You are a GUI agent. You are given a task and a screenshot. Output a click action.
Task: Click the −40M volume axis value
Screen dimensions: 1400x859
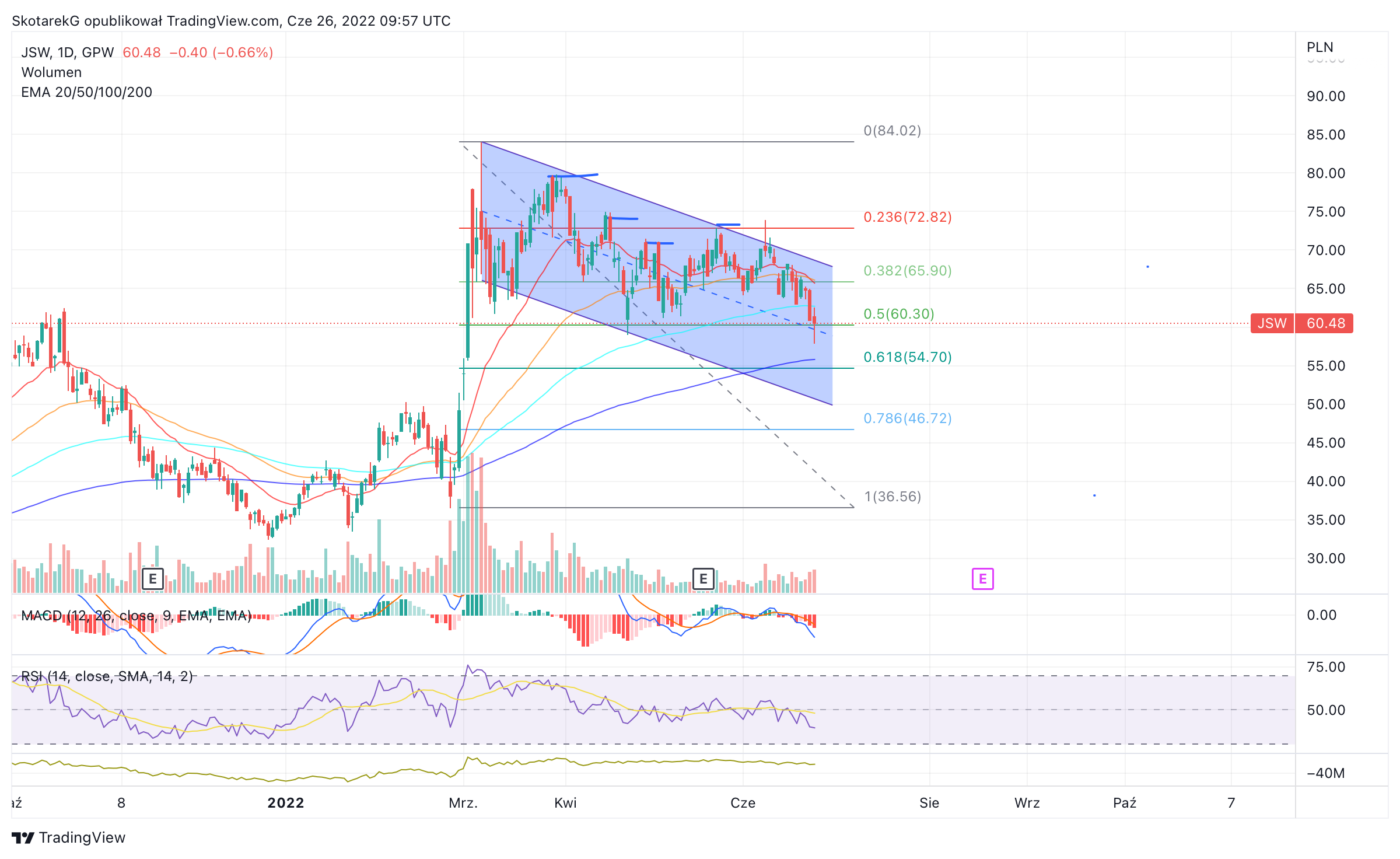click(1325, 773)
